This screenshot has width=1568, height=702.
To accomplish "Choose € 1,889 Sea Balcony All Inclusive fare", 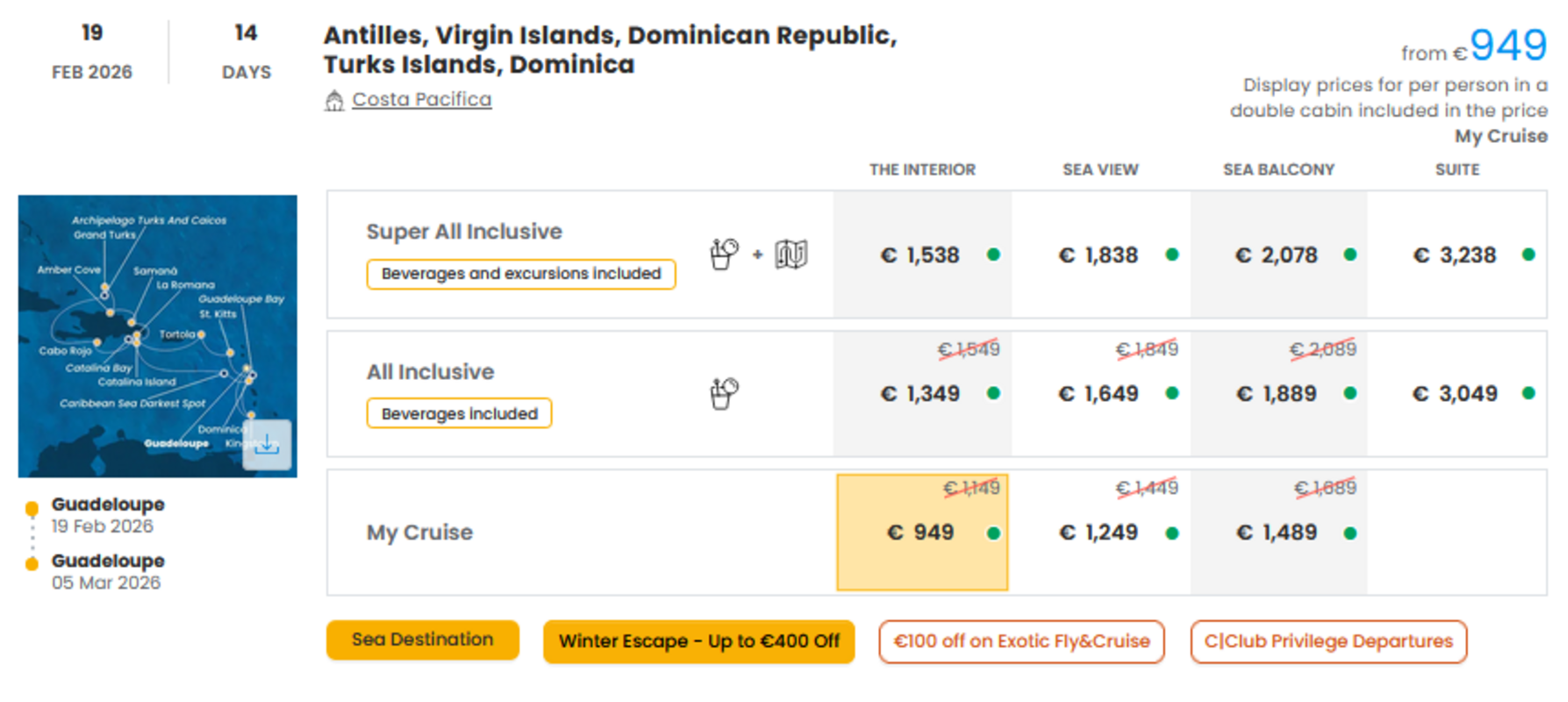I will (x=1278, y=393).
